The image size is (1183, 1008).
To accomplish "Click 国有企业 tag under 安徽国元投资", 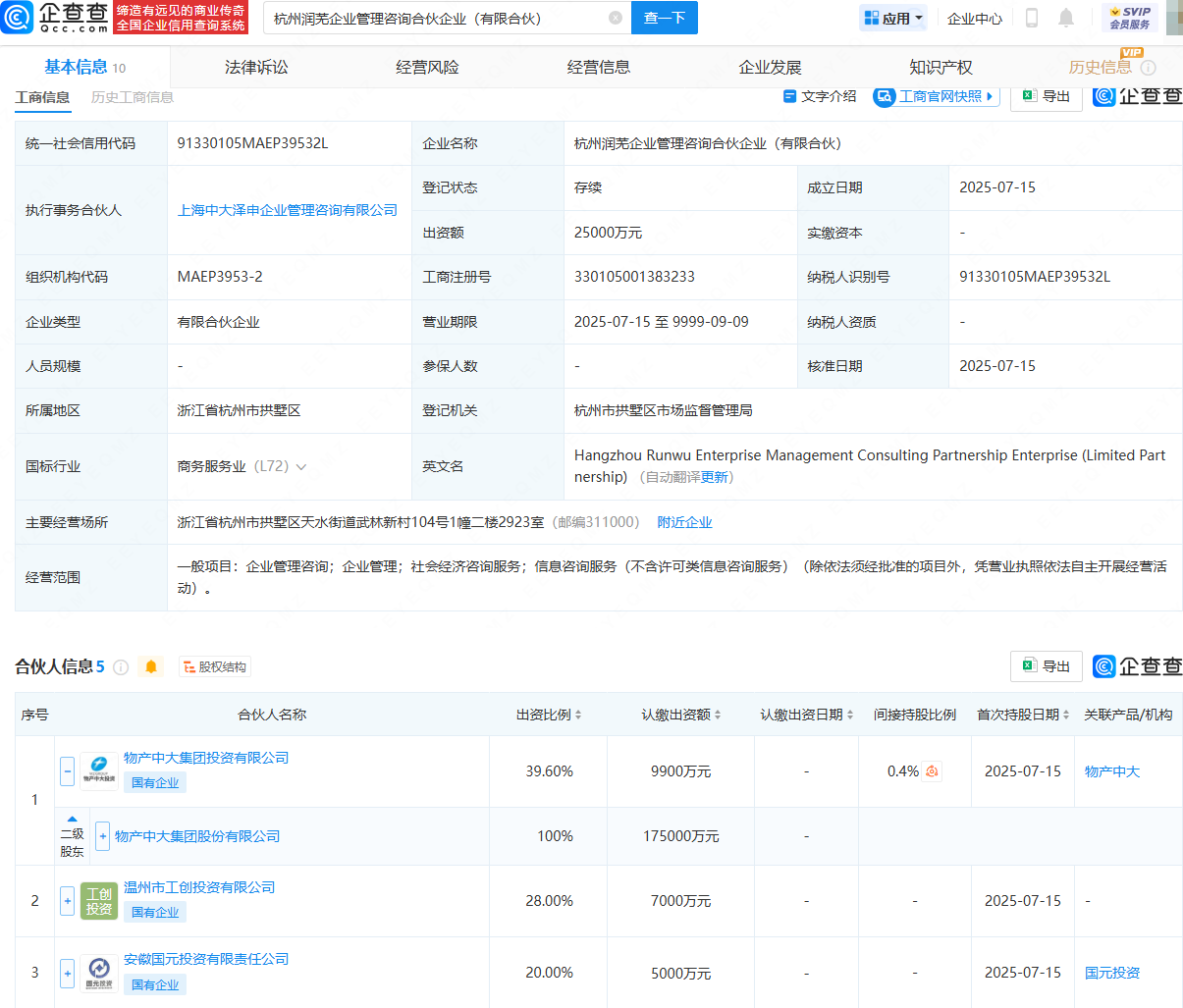I will [155, 984].
